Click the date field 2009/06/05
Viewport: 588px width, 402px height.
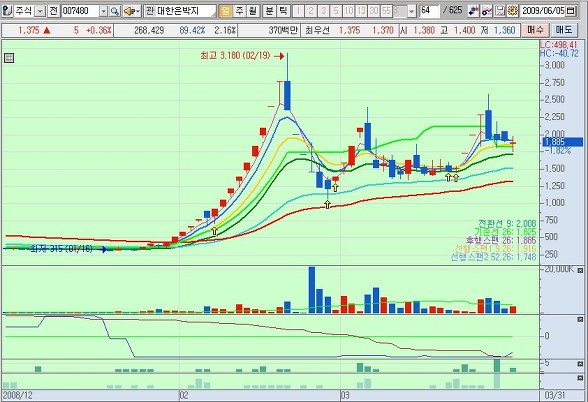click(x=543, y=11)
